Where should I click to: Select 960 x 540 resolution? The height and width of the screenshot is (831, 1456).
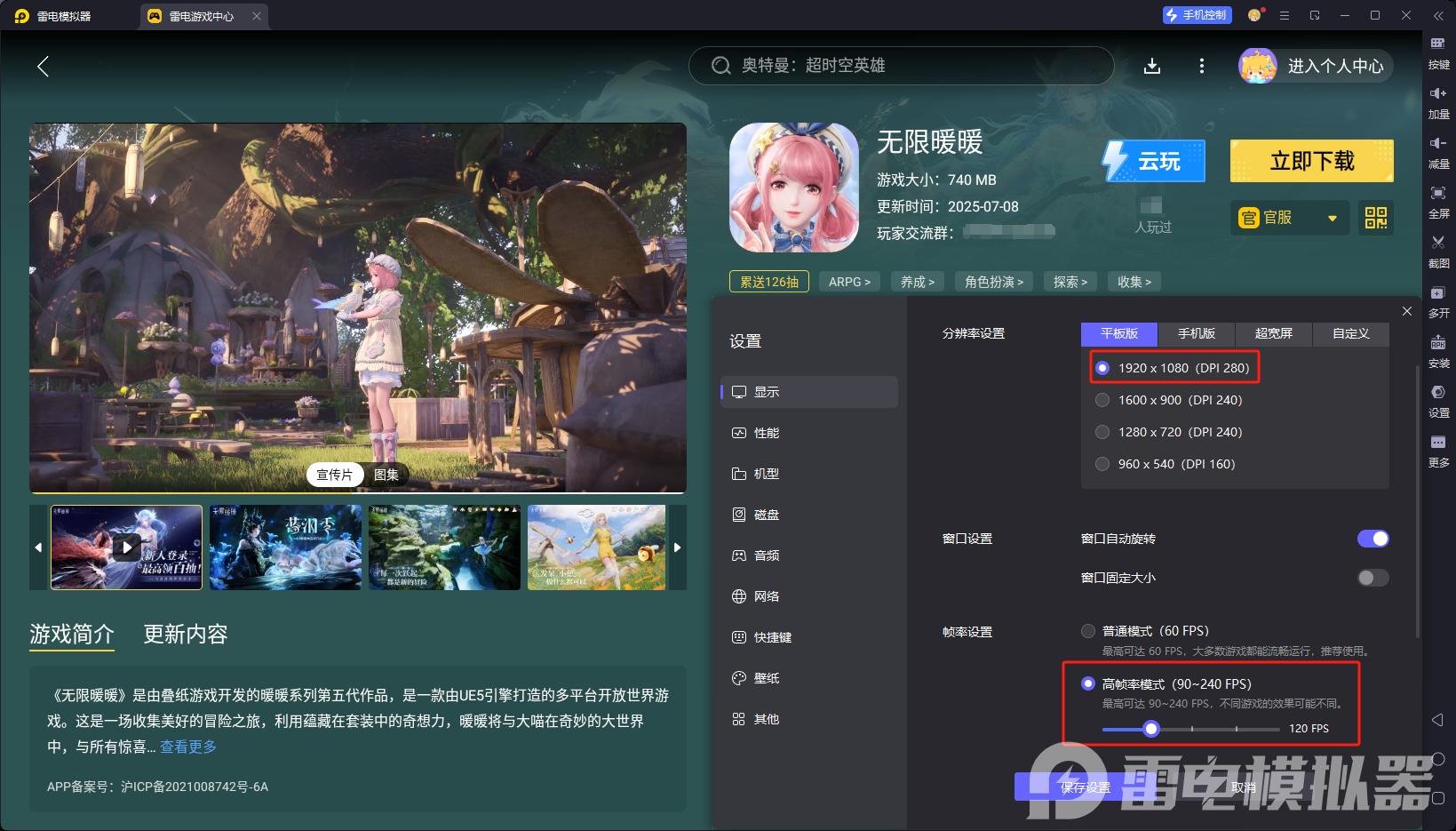1102,464
